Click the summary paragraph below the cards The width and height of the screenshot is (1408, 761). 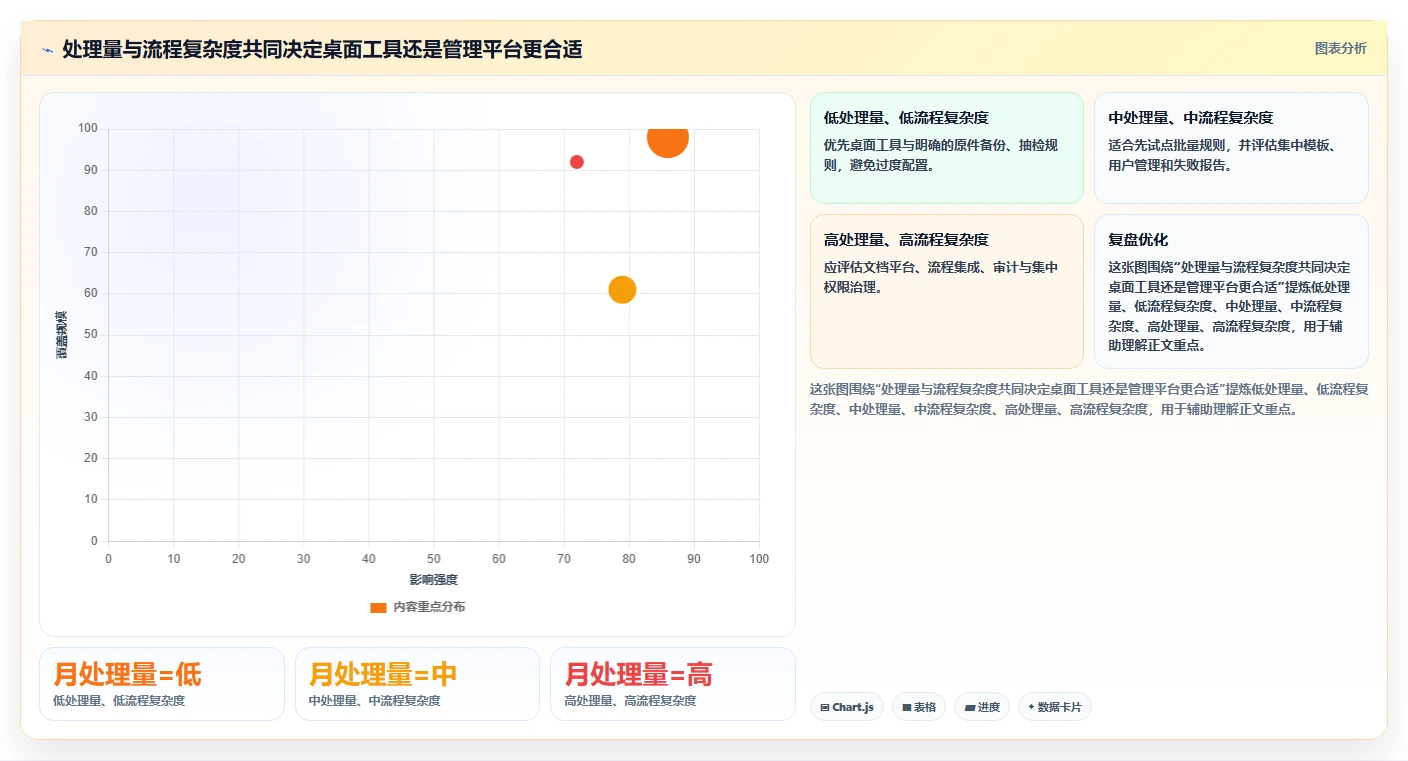point(1089,399)
